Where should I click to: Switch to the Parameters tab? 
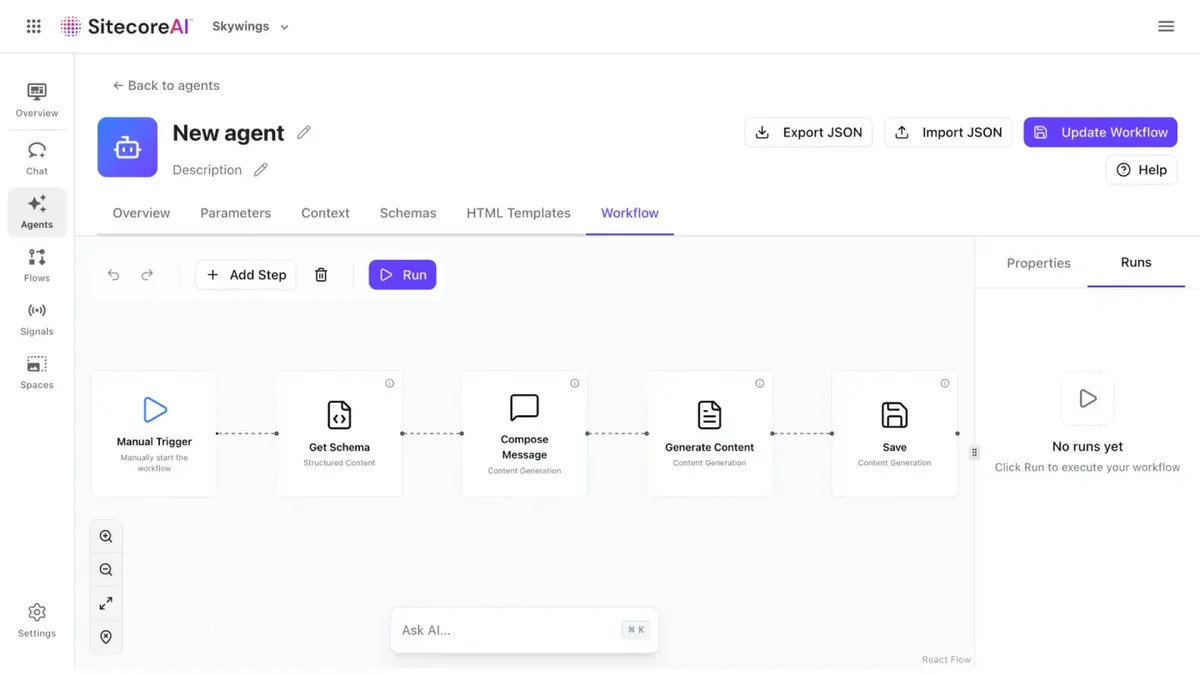235,213
